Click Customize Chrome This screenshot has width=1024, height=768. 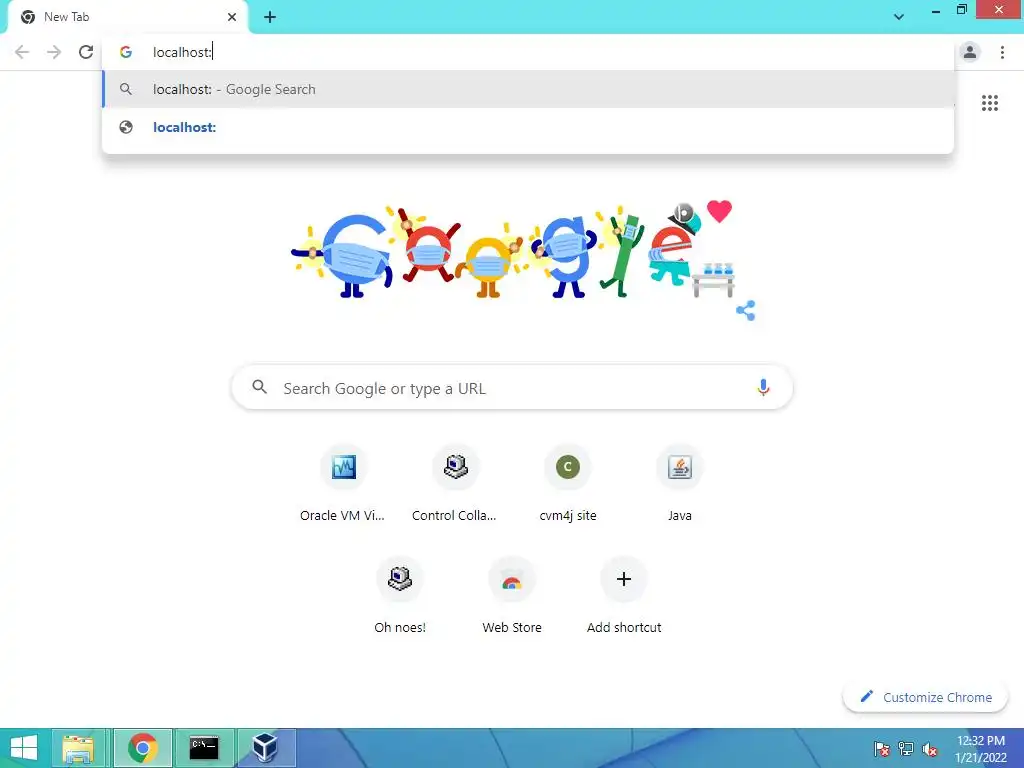coord(925,697)
